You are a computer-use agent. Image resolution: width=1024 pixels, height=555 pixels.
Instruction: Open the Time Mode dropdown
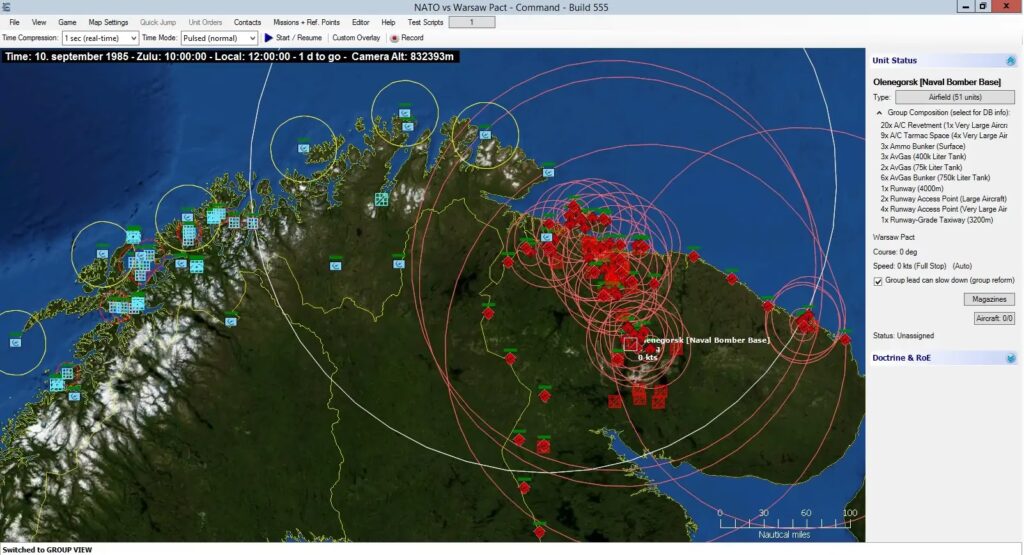coord(219,38)
